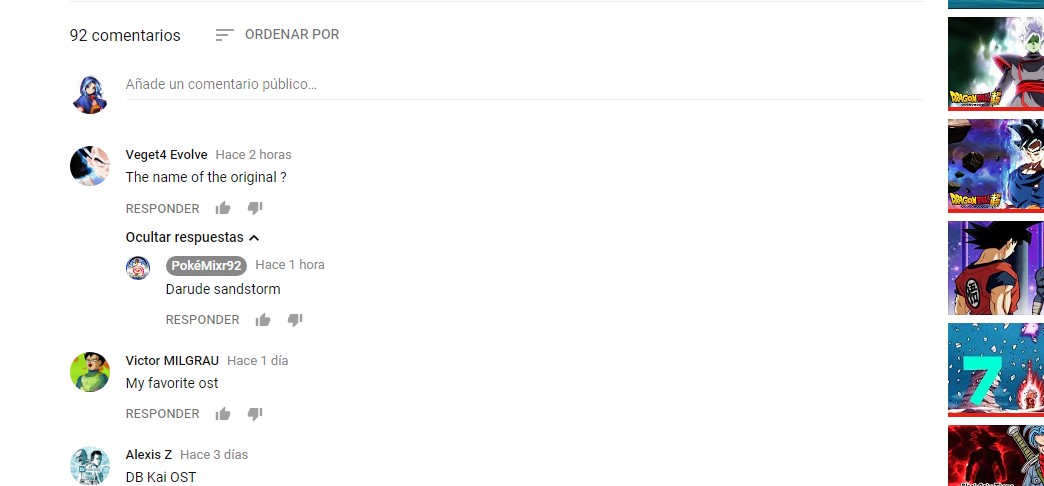Click RESPONDER under Veget4 Evolve's comment

(162, 208)
